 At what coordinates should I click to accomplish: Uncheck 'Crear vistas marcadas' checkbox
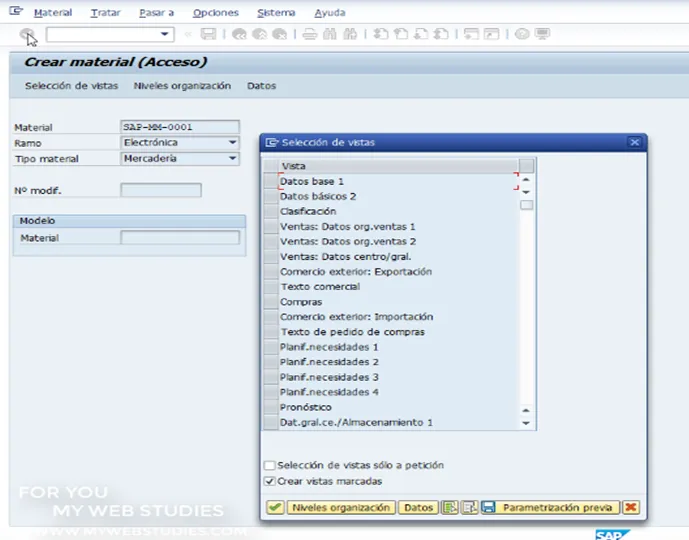[x=270, y=481]
